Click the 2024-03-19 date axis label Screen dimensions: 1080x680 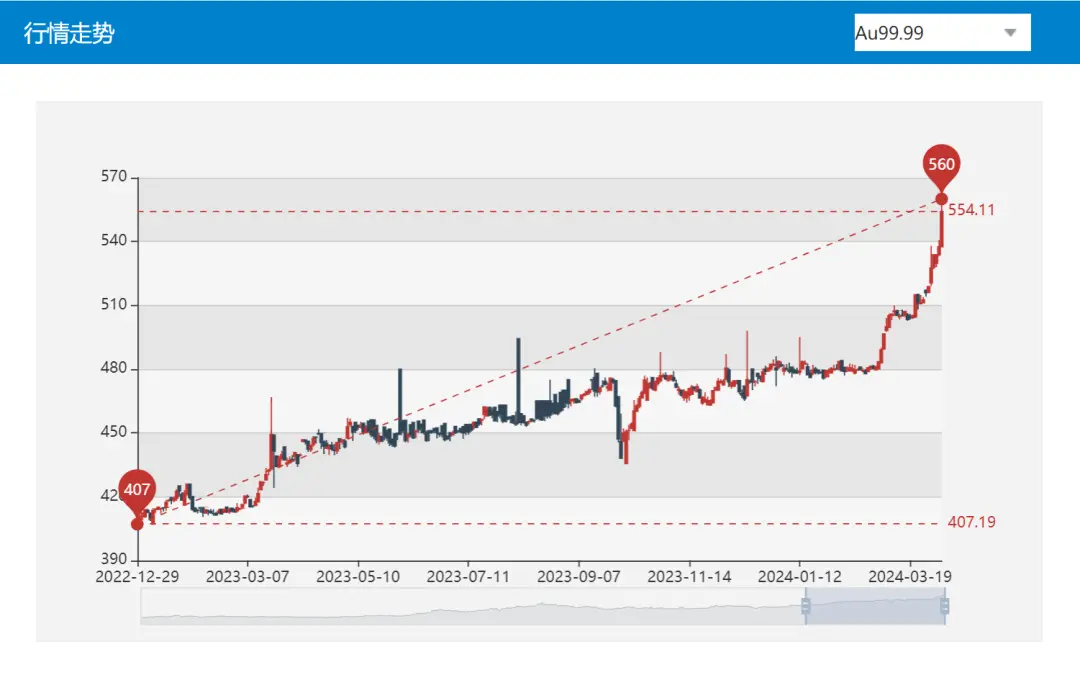coord(910,577)
